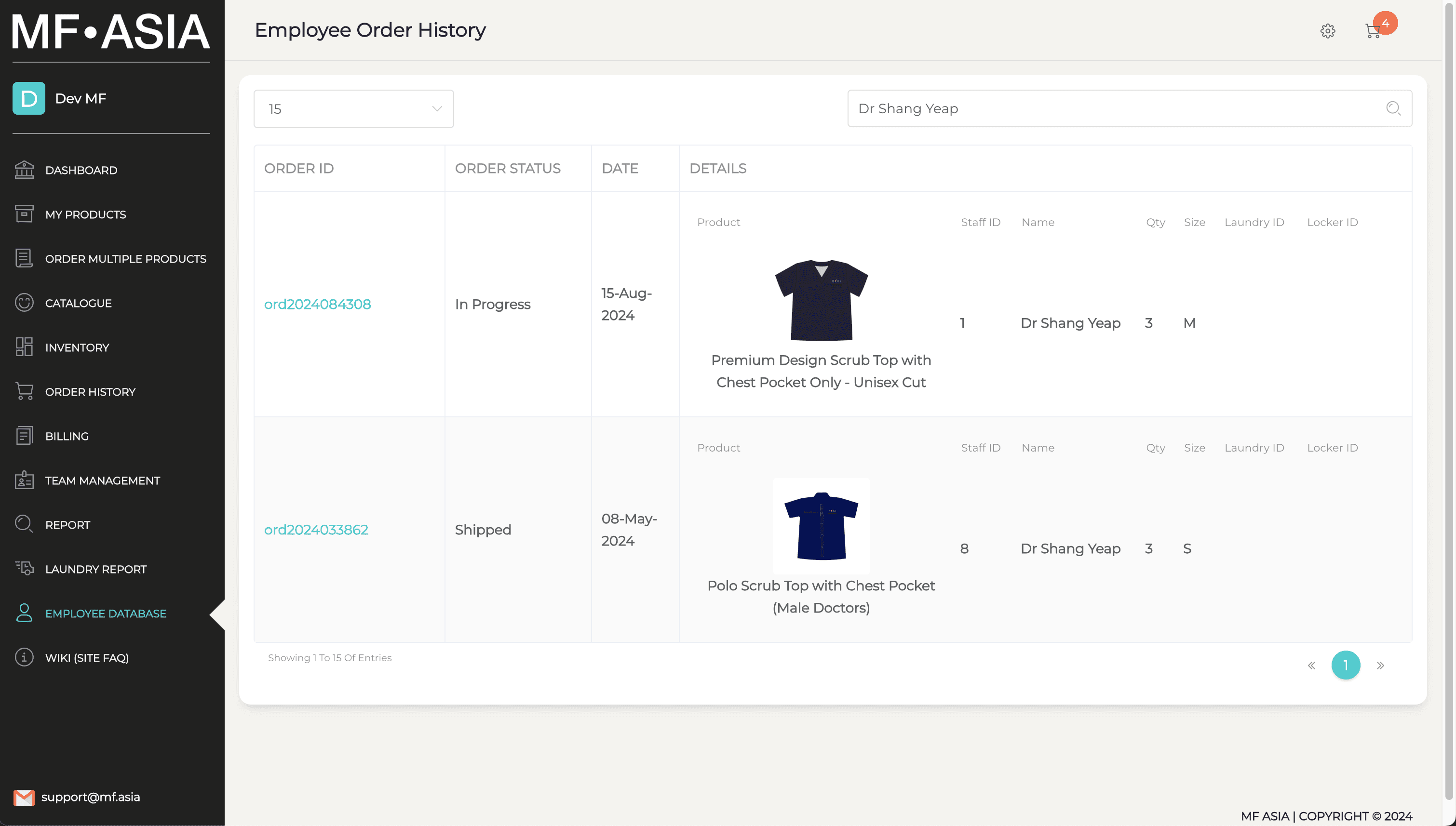This screenshot has width=1456, height=826.
Task: Click support@mf.asia email link
Action: 90,797
